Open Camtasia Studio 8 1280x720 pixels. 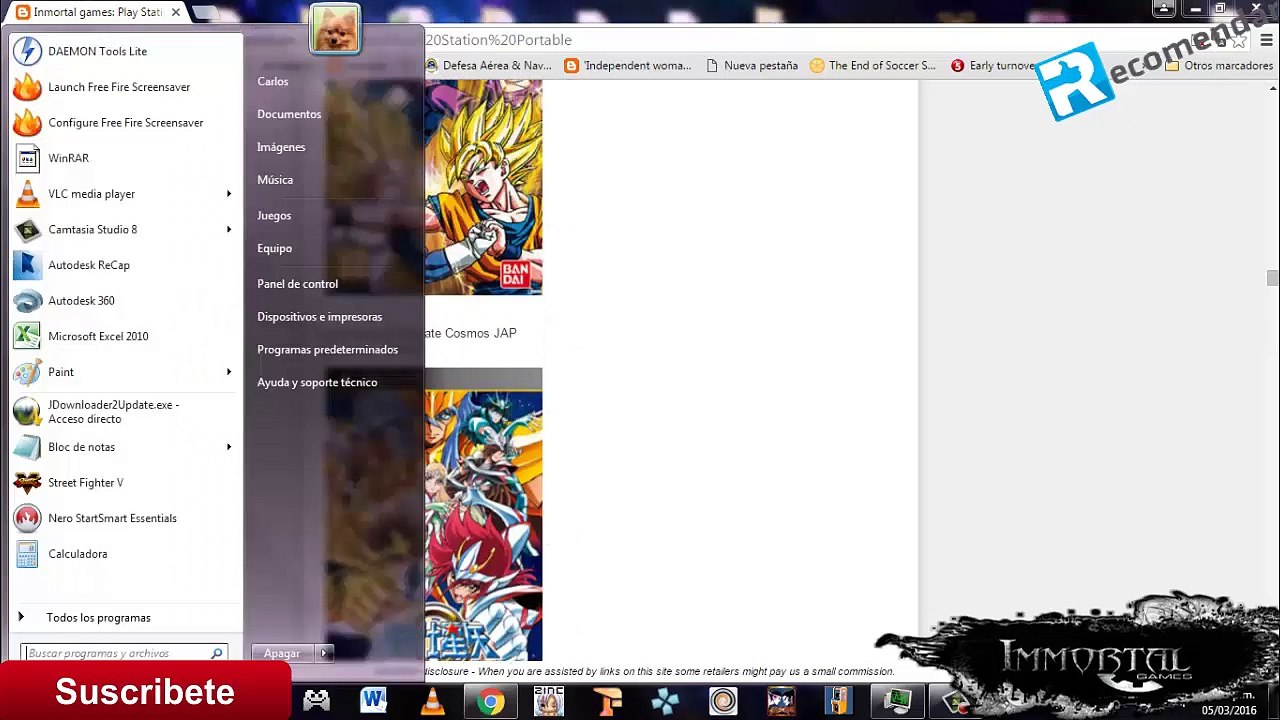point(92,229)
